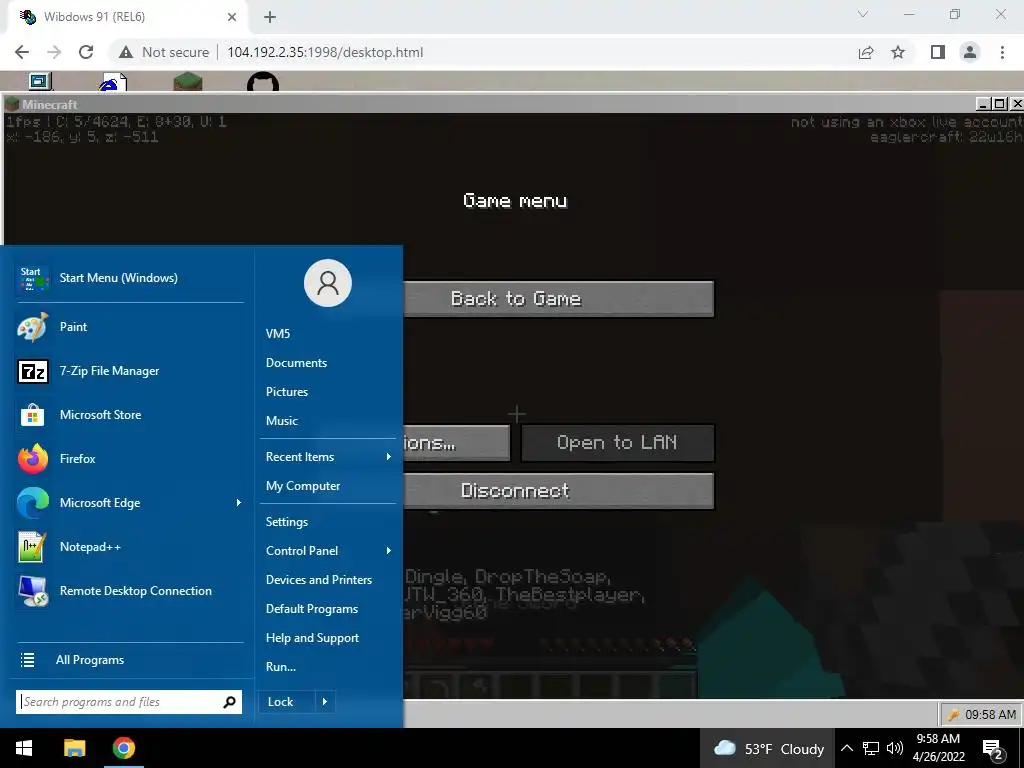Open Chrome three-dot menu
The height and width of the screenshot is (768, 1024).
[x=1002, y=52]
